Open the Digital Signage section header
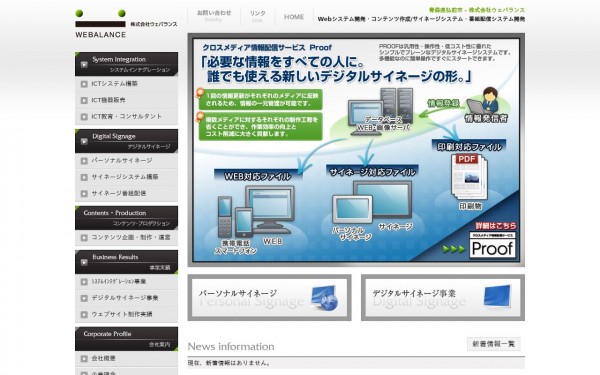Image resolution: width=600 pixels, height=375 pixels. point(126,141)
